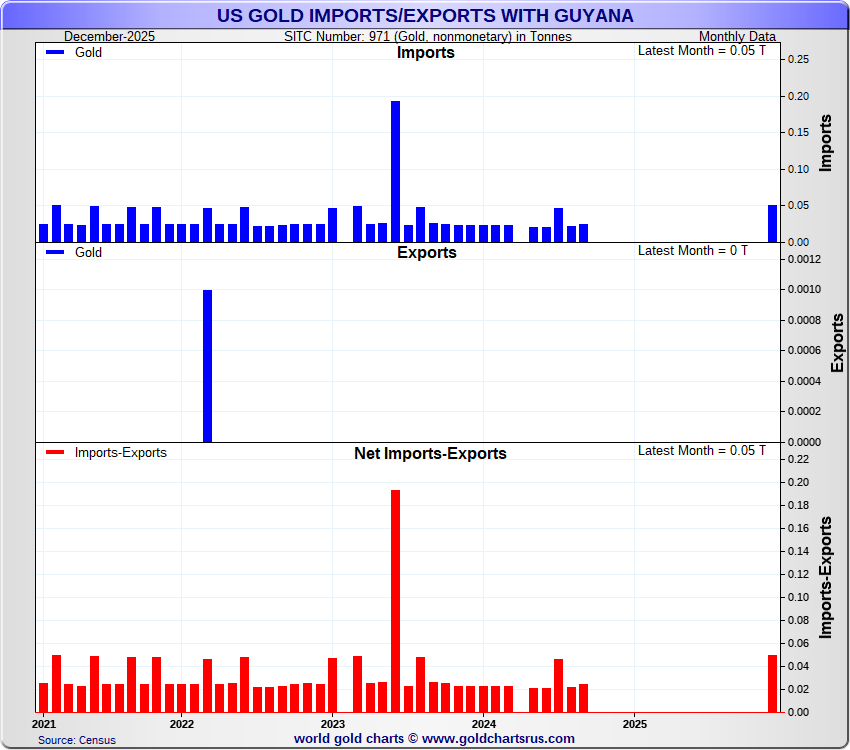Click the 'Net Imports-Exports' panel heading
The image size is (850, 750).
430,453
